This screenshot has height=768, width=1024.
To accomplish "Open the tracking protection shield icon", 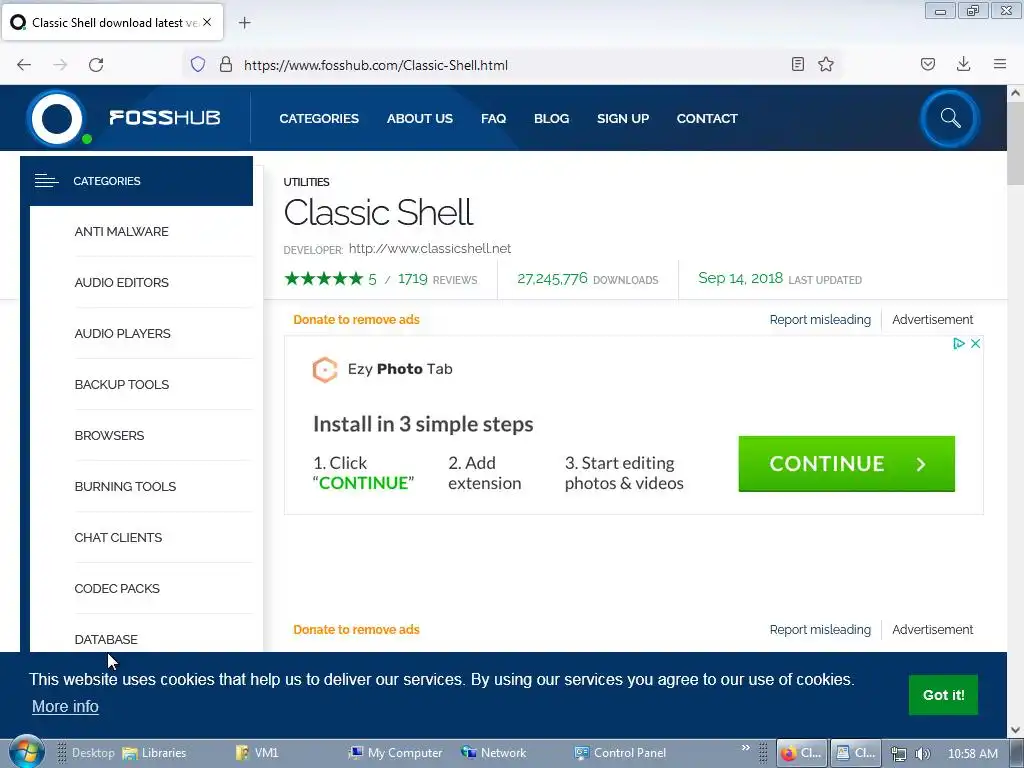I will pos(198,64).
